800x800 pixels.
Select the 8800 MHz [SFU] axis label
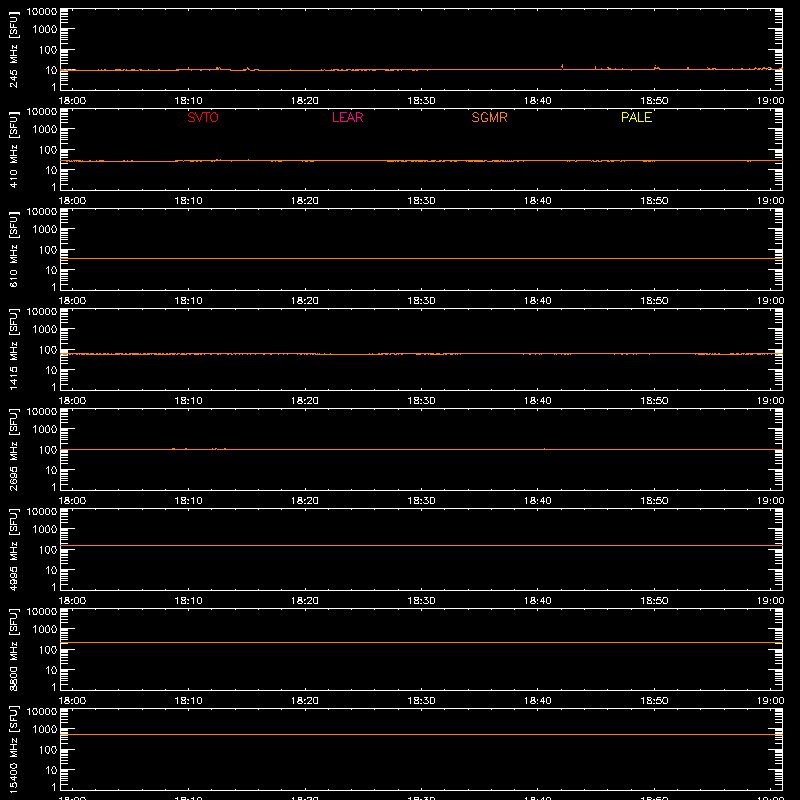pyautogui.click(x=14, y=649)
